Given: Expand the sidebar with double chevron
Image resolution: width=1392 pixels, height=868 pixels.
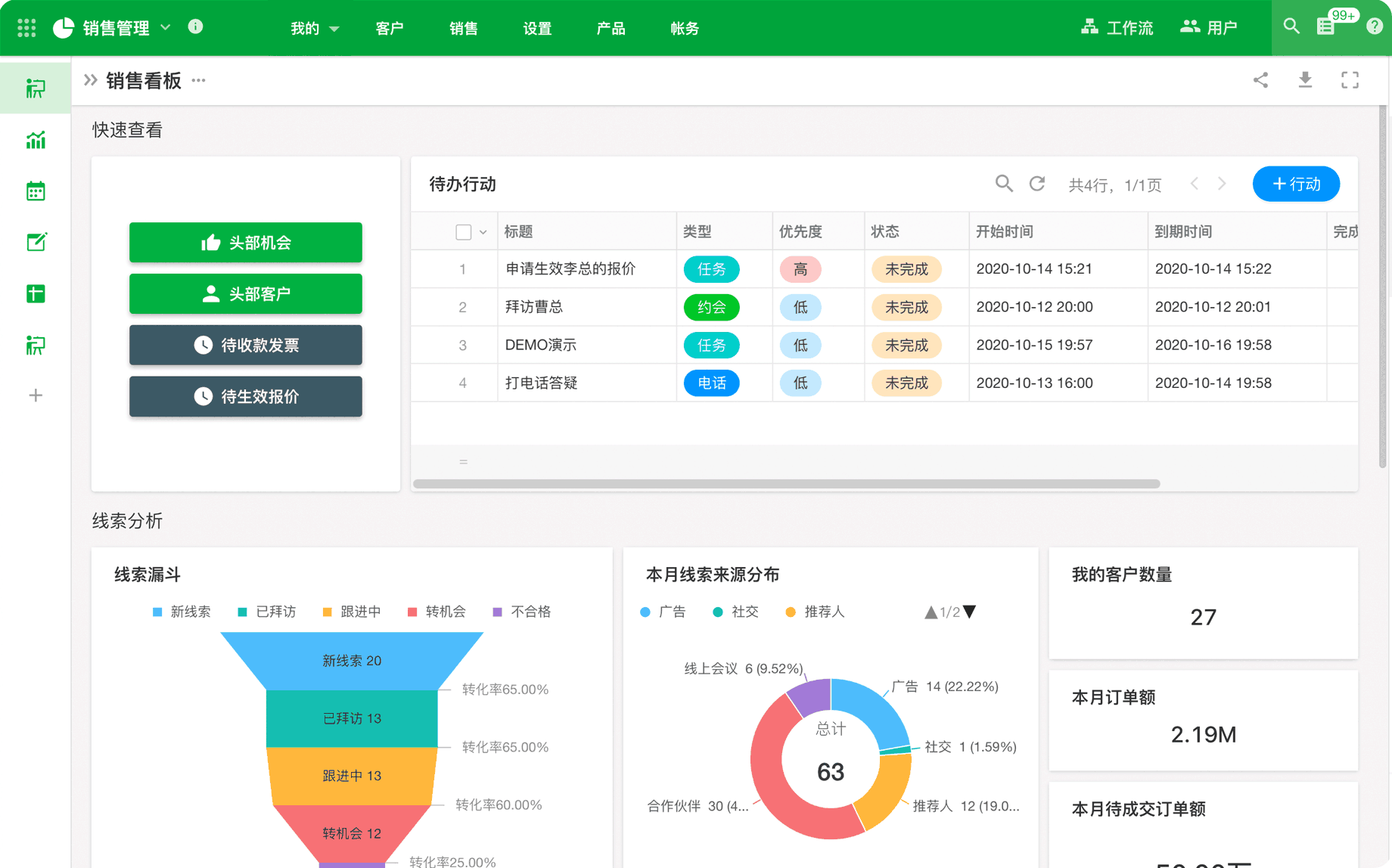Looking at the screenshot, I should [91, 80].
